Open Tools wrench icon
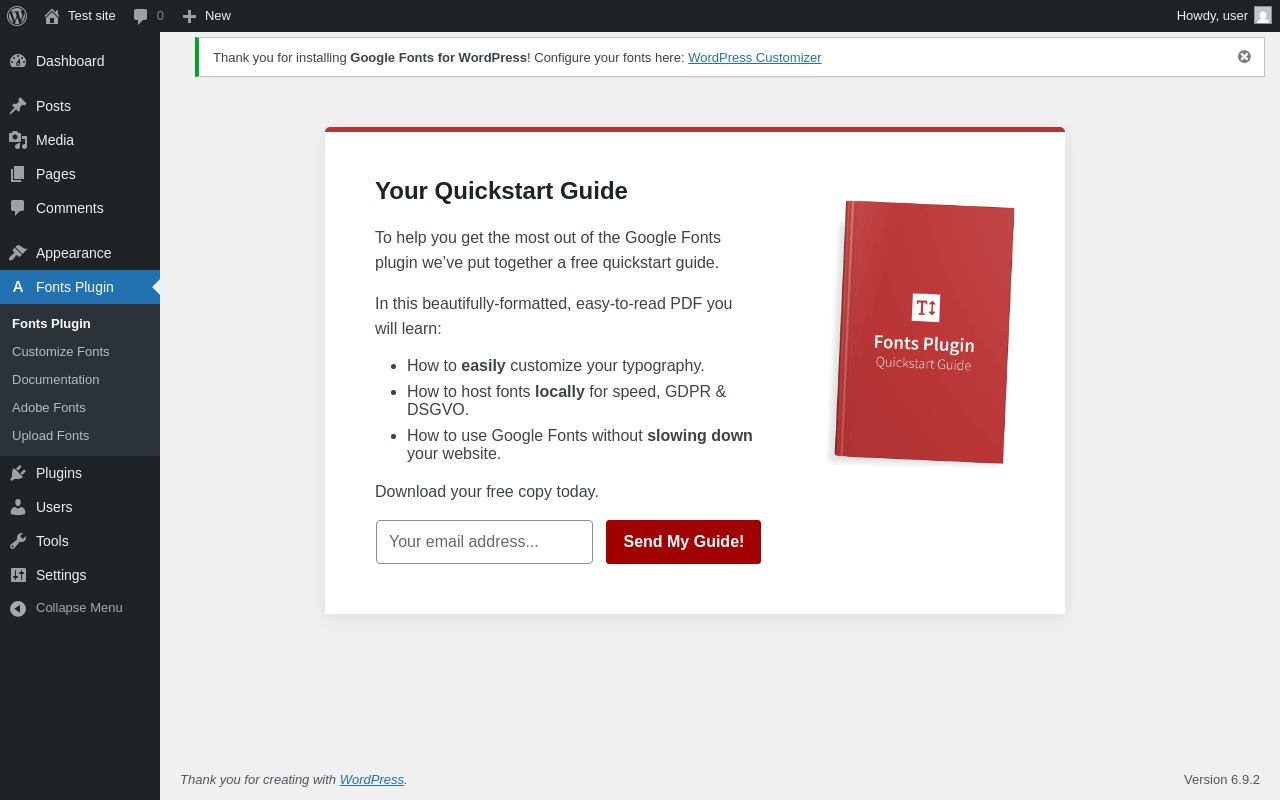The height and width of the screenshot is (800, 1280). (x=18, y=541)
